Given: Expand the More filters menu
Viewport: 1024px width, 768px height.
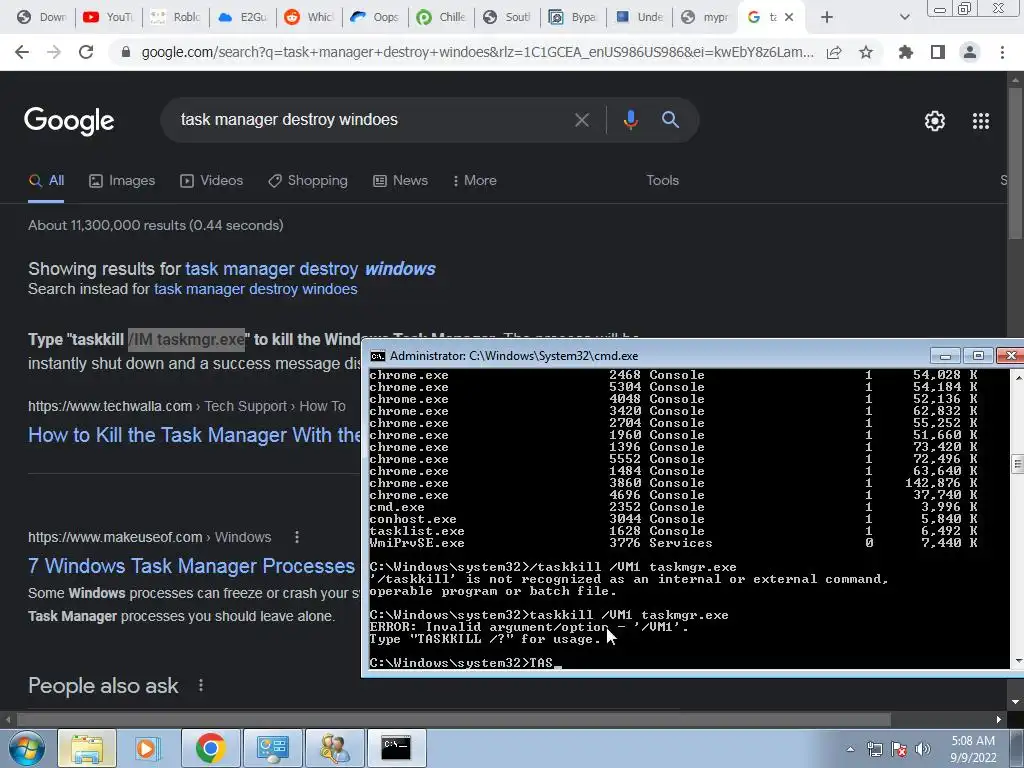Looking at the screenshot, I should (x=475, y=181).
